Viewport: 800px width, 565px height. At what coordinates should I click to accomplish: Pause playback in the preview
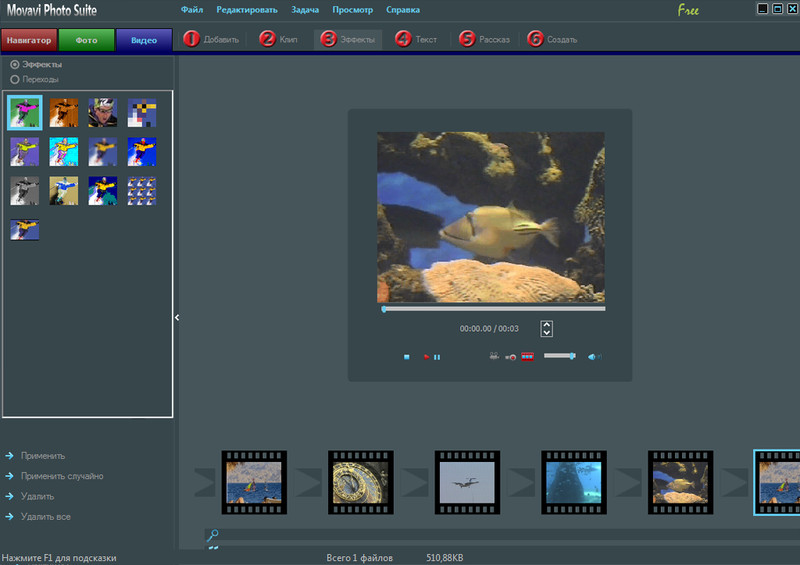[x=437, y=357]
